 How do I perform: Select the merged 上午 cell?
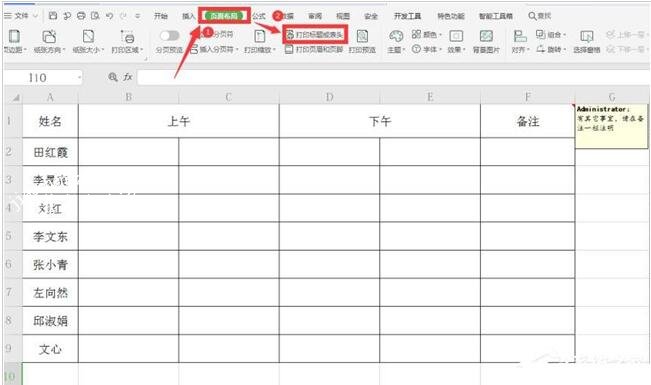click(x=179, y=121)
